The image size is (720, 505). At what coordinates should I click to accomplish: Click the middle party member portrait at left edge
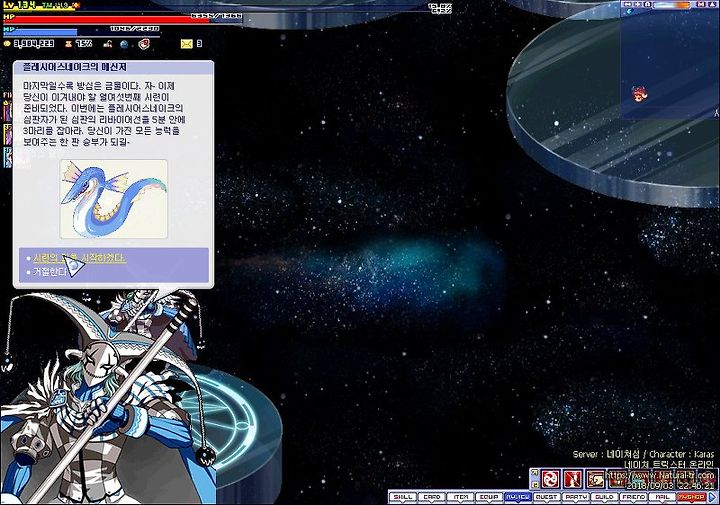point(7,134)
